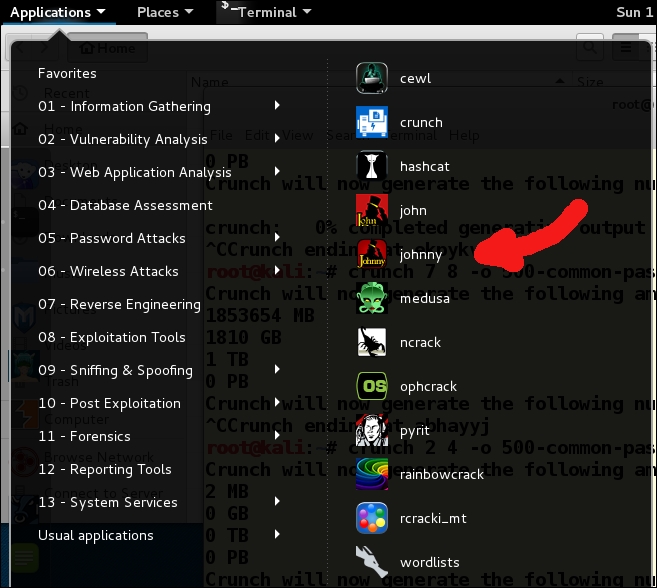Select the wordlists menu label
Image resolution: width=657 pixels, height=588 pixels.
pos(429,562)
